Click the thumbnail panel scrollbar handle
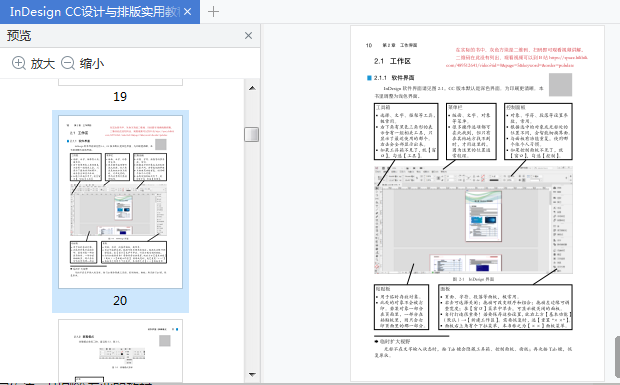This screenshot has width=620, height=385. click(x=251, y=134)
